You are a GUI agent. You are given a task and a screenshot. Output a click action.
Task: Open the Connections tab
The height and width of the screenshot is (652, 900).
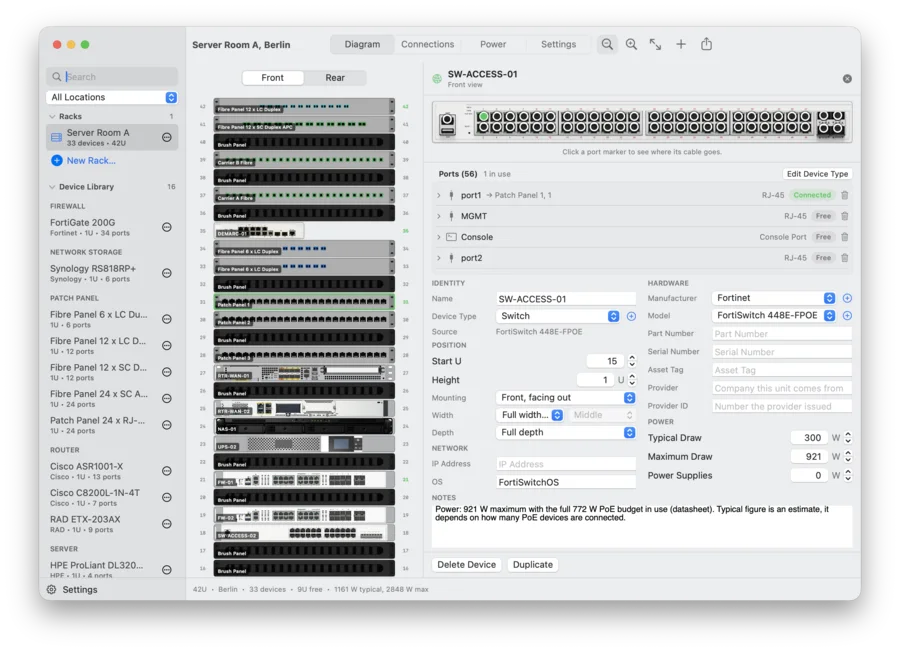click(x=428, y=44)
